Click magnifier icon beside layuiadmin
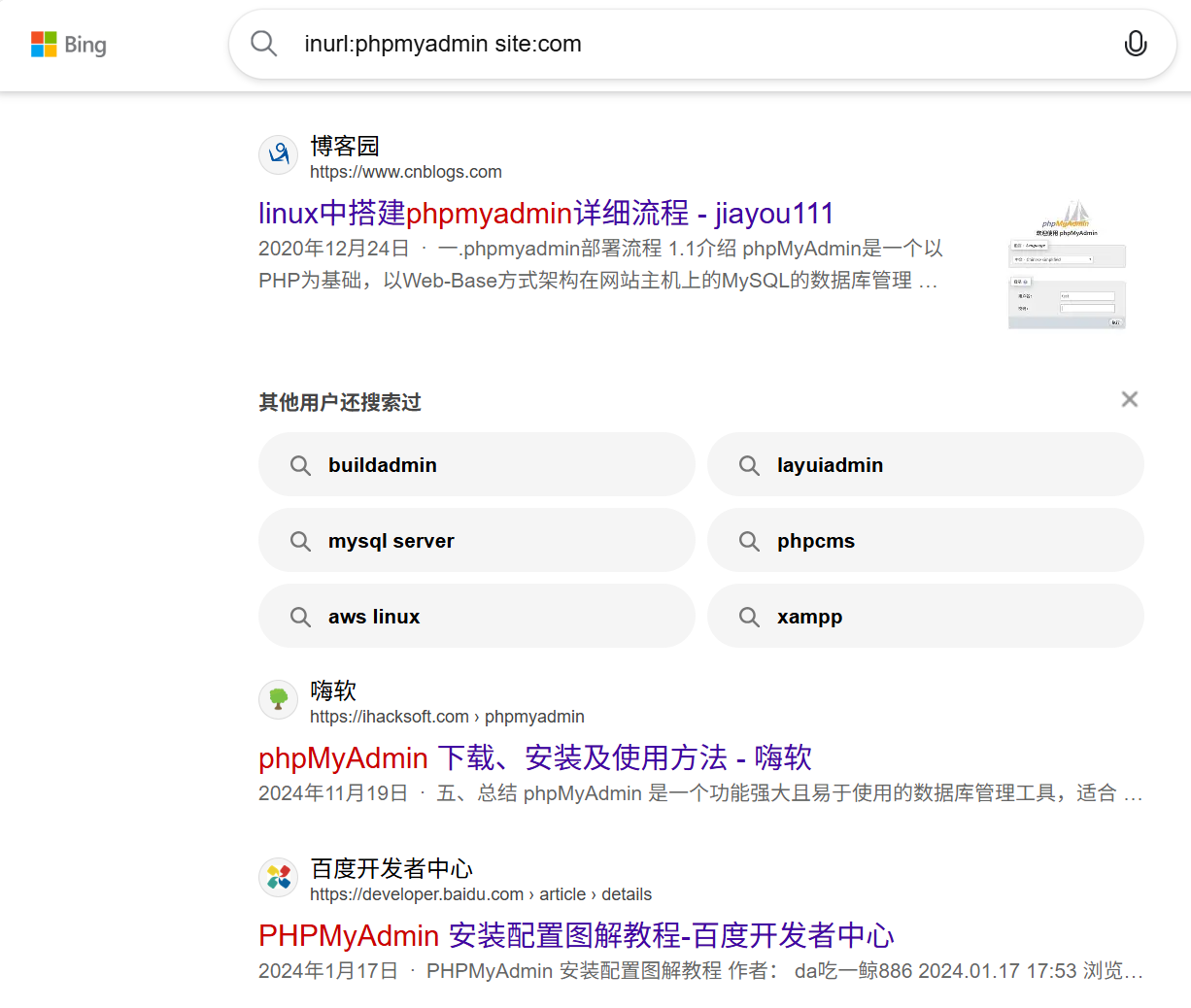Screen dimensions: 1191x1008 (x=749, y=465)
